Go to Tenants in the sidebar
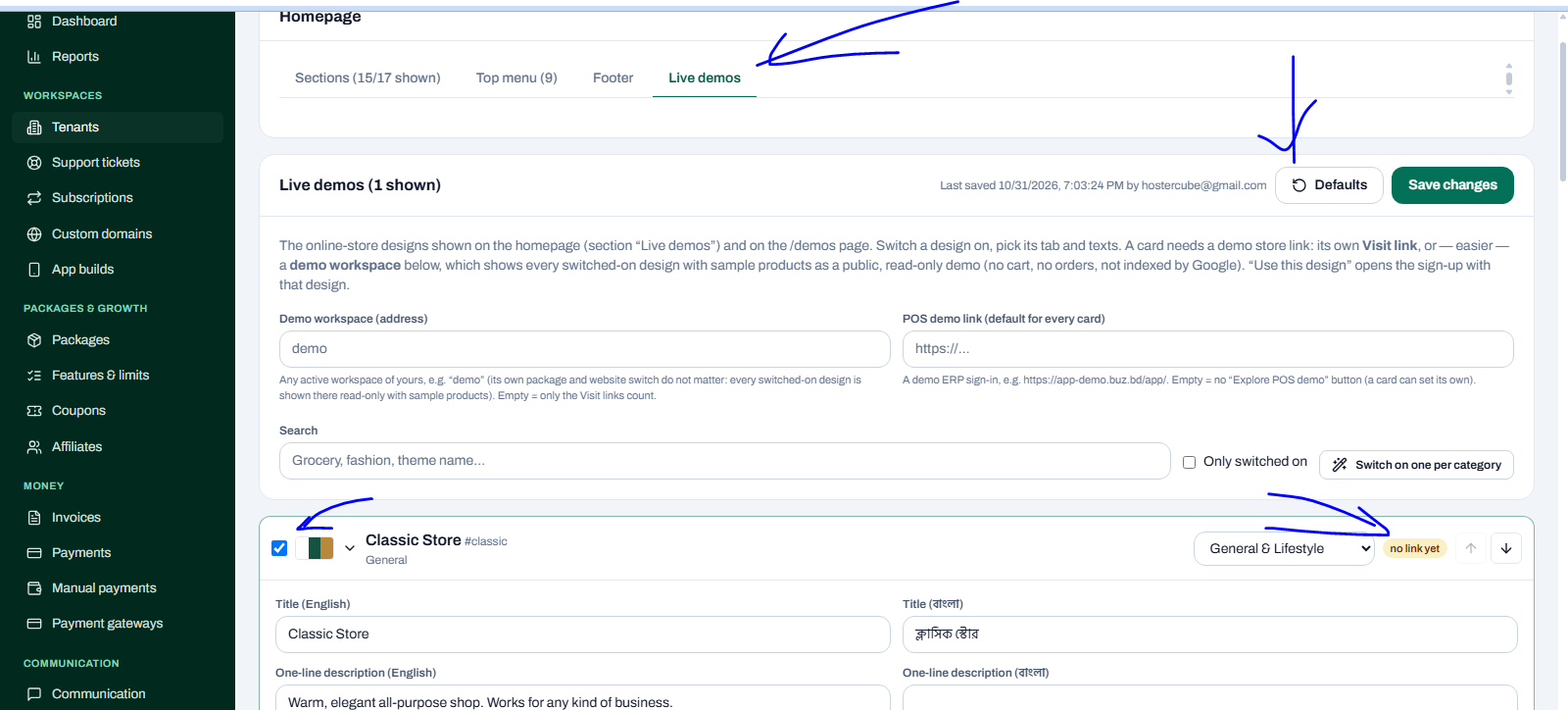Viewport: 1568px width, 710px height. coord(118,127)
